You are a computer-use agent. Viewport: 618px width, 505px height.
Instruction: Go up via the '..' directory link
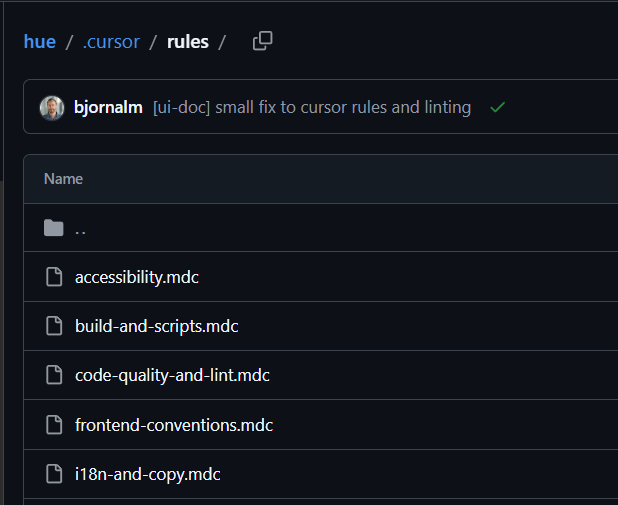click(x=80, y=228)
